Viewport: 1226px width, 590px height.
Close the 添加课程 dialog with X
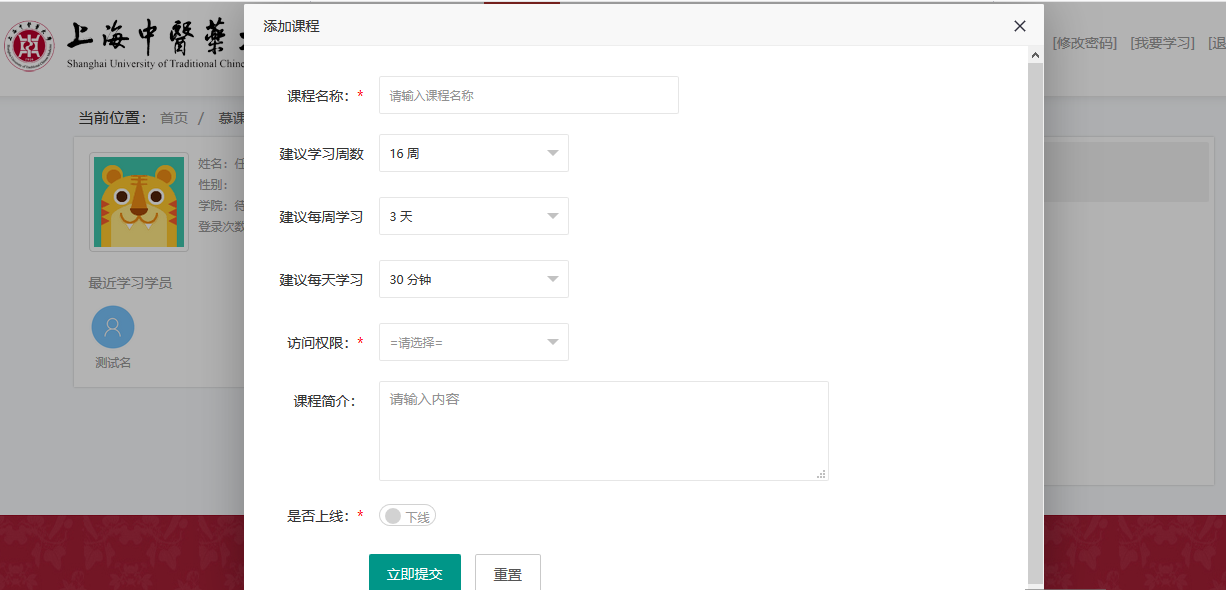coord(1019,26)
